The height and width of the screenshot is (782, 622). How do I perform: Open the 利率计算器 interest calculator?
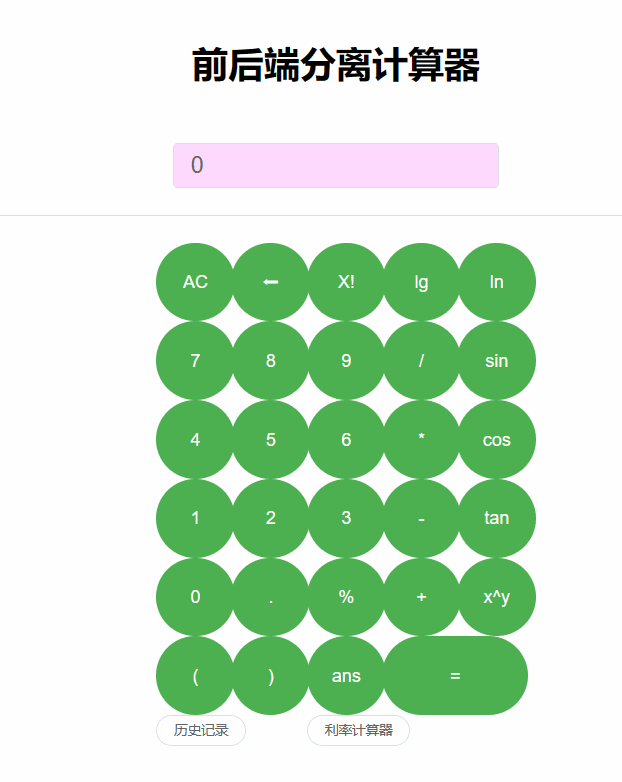pos(358,730)
